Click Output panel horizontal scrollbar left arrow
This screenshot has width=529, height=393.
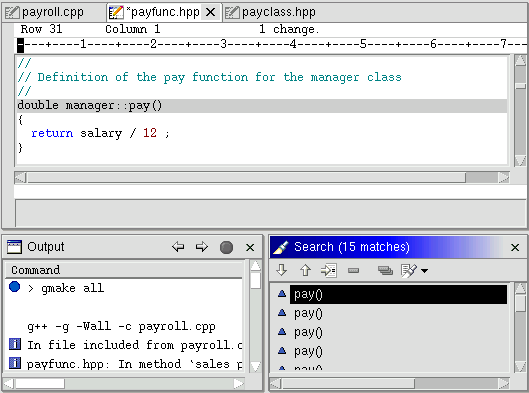pos(9,384)
